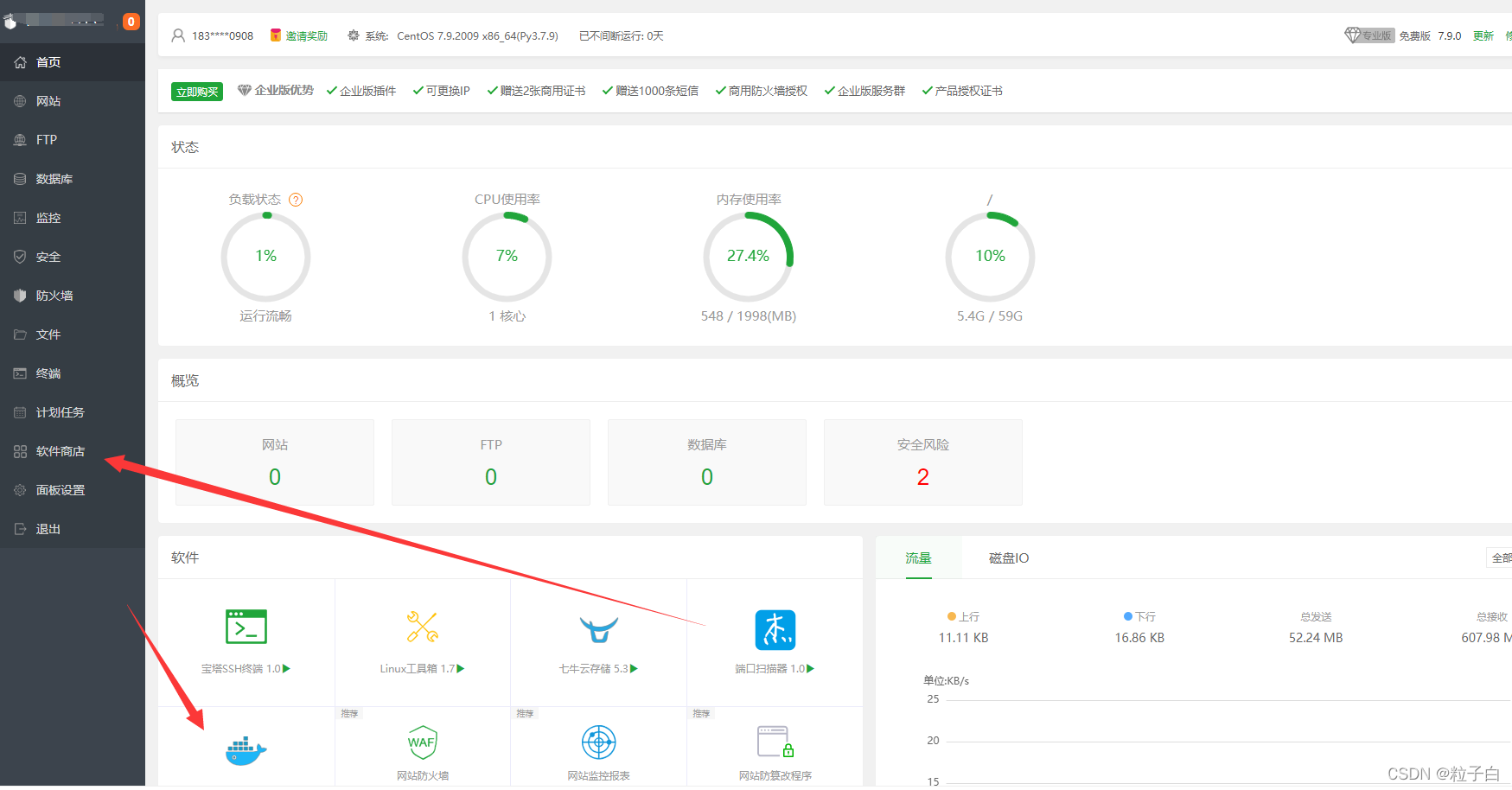Open the 全部 network dropdown
Viewport: 1512px width, 790px height.
pyautogui.click(x=1499, y=558)
